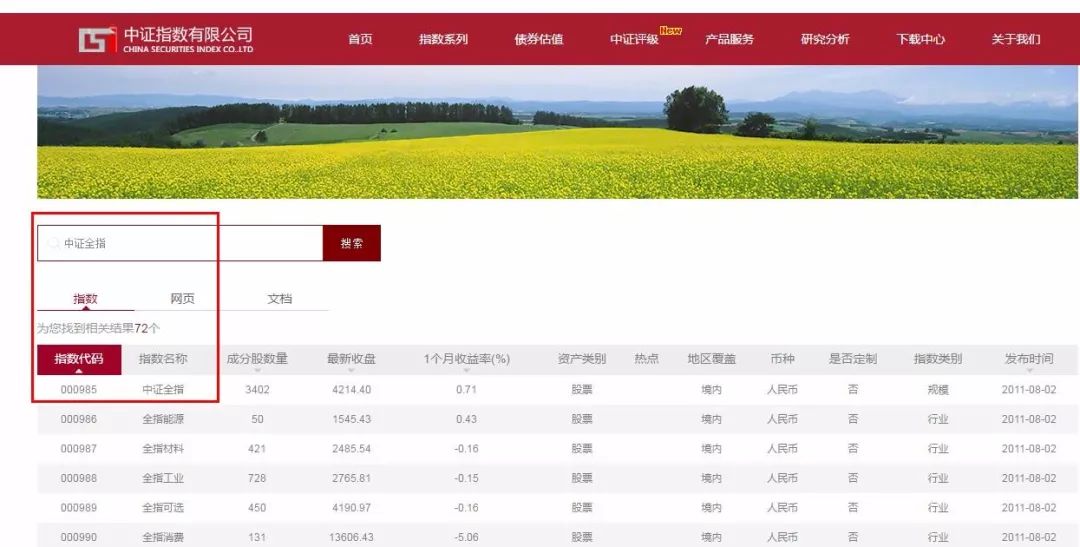Open index code 000988 in the table
Image resolution: width=1080 pixels, height=547 pixels.
79,478
